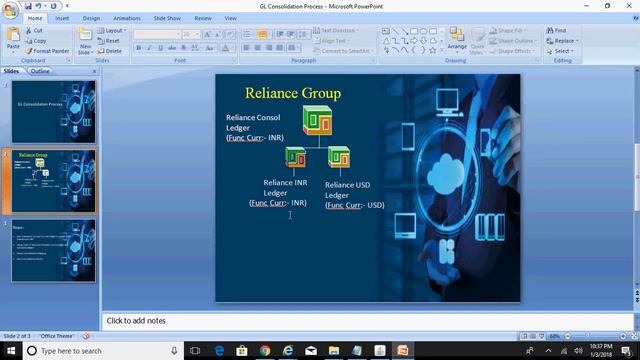
Task: Click the Windows search box
Action: tap(102, 351)
